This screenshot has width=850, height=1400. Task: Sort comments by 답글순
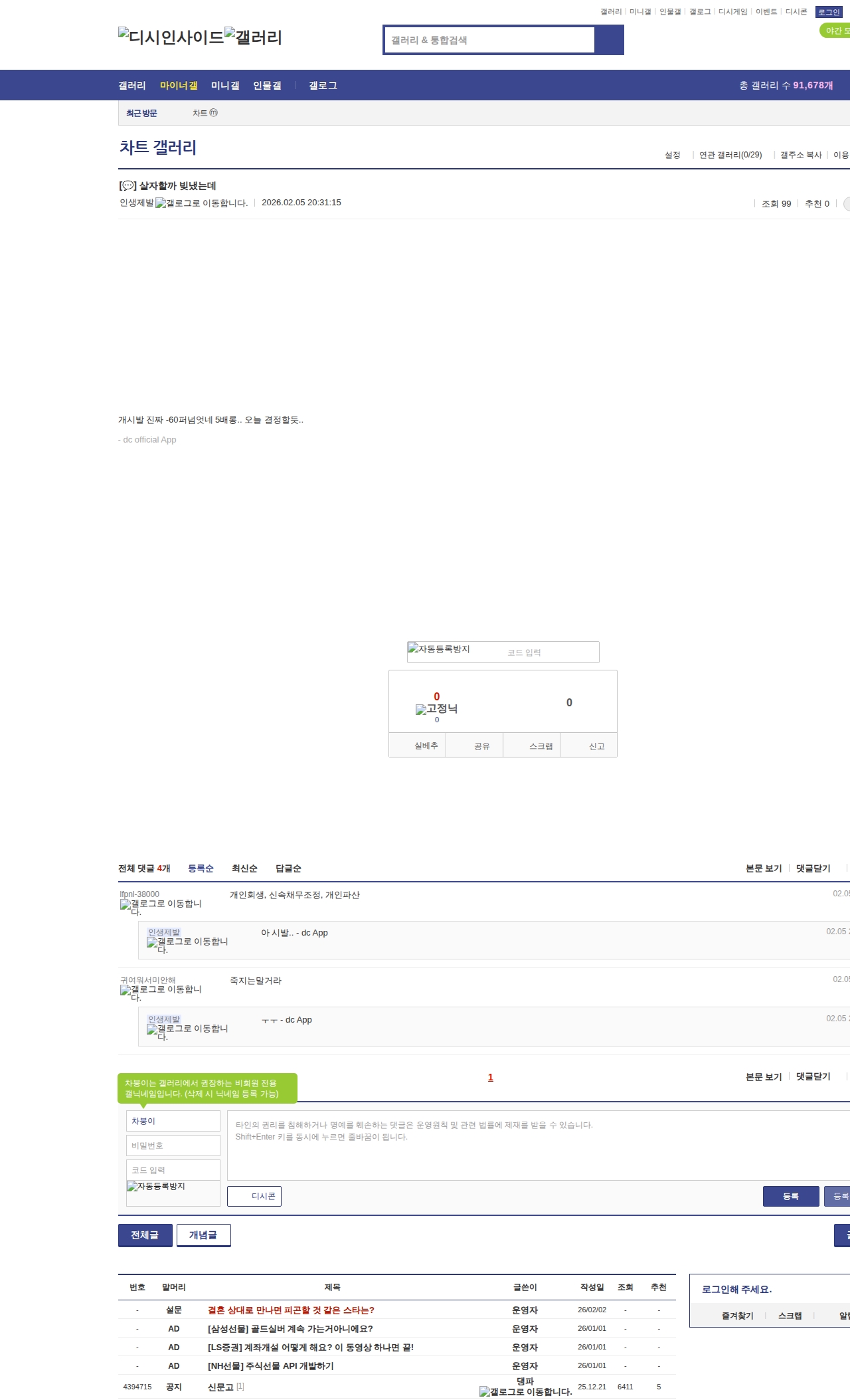pyautogui.click(x=288, y=868)
